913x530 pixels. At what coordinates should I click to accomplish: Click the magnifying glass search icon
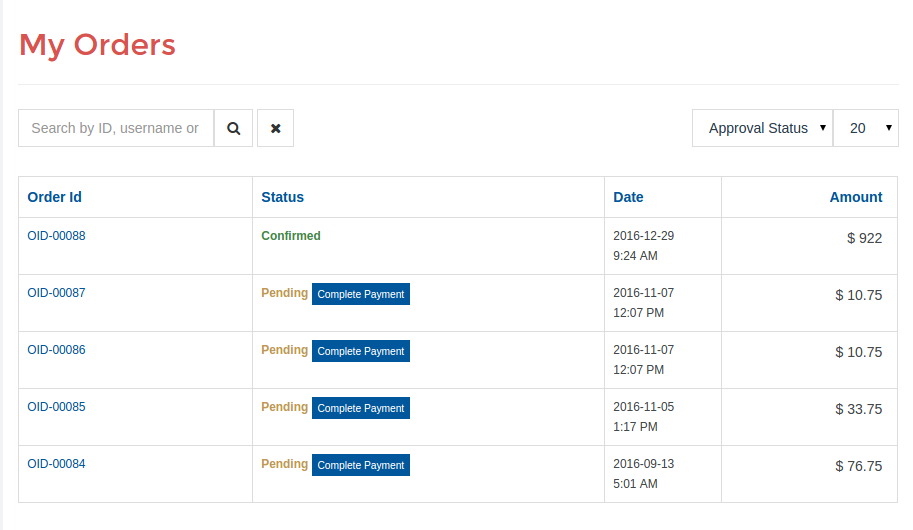234,128
